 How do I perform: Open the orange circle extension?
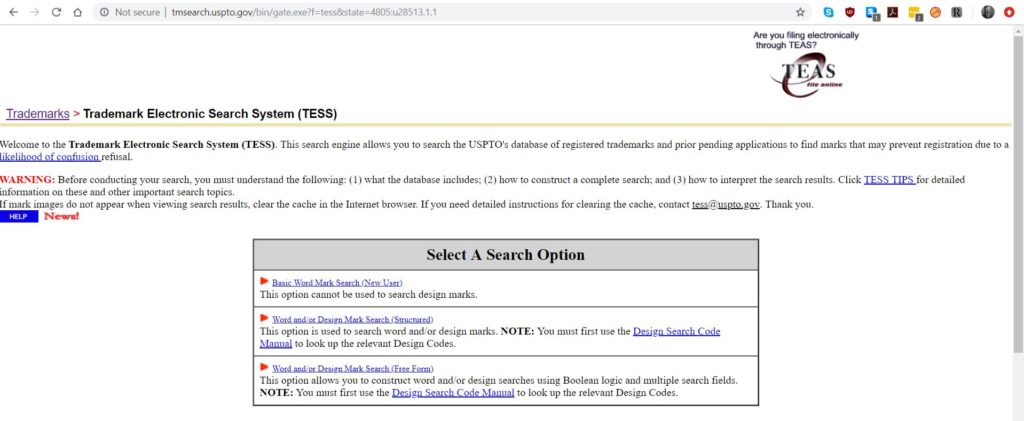pyautogui.click(x=935, y=12)
